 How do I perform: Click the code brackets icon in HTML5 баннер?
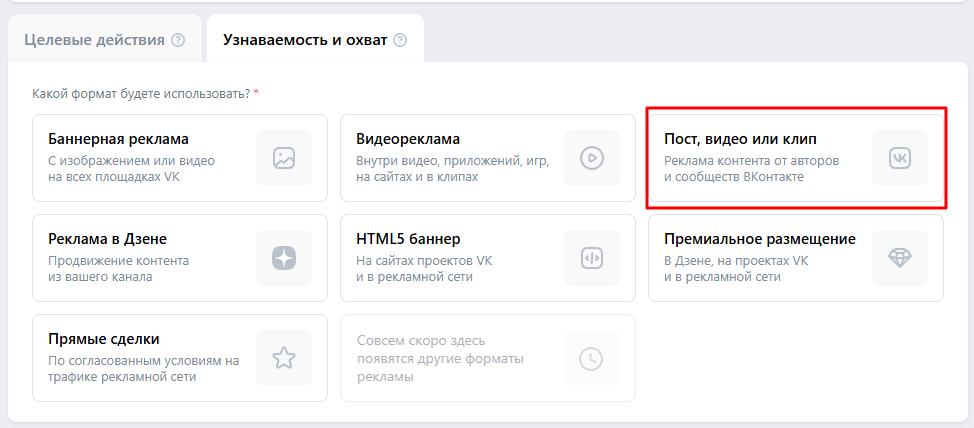tap(592, 258)
